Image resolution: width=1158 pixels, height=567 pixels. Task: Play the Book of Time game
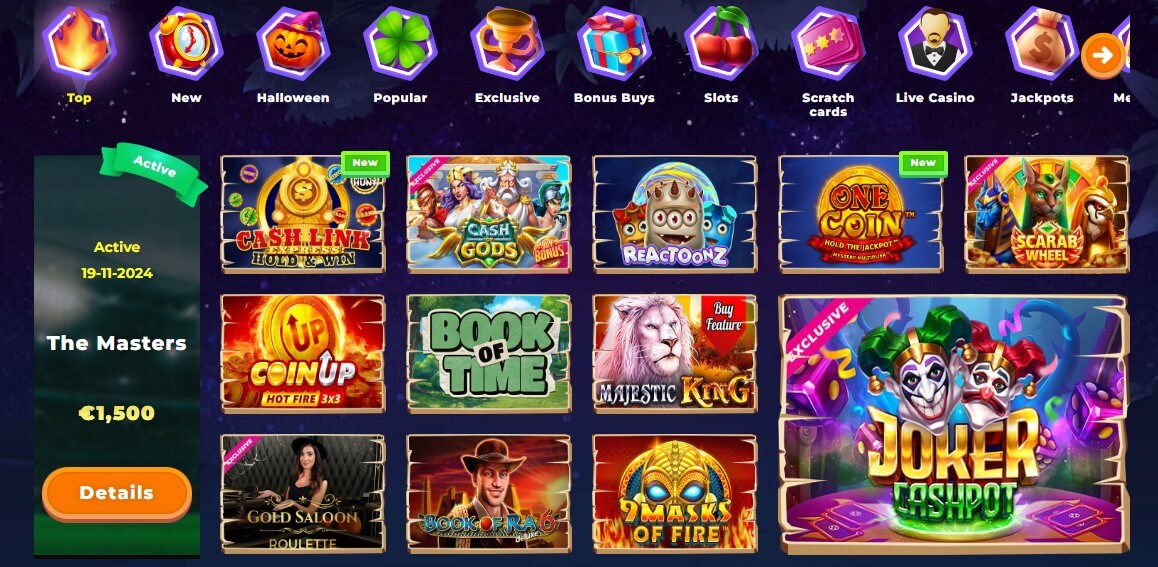pyautogui.click(x=488, y=354)
